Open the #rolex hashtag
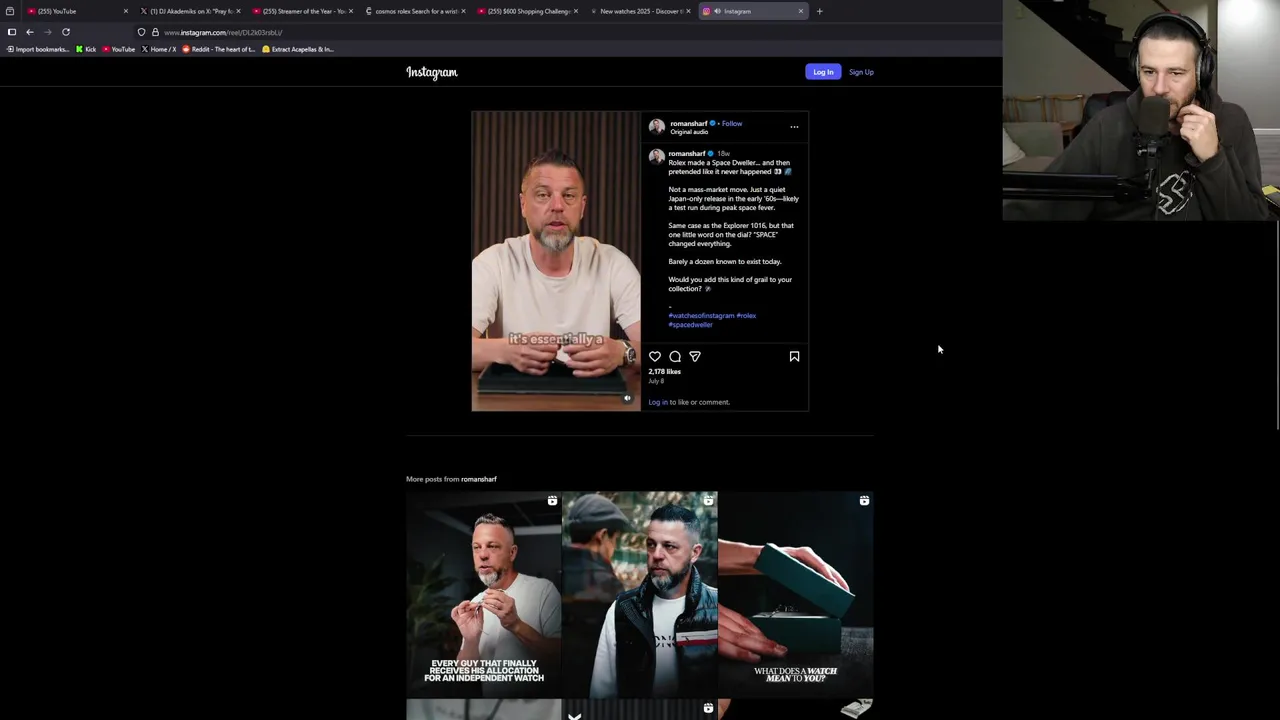The width and height of the screenshot is (1280, 720). pos(747,316)
